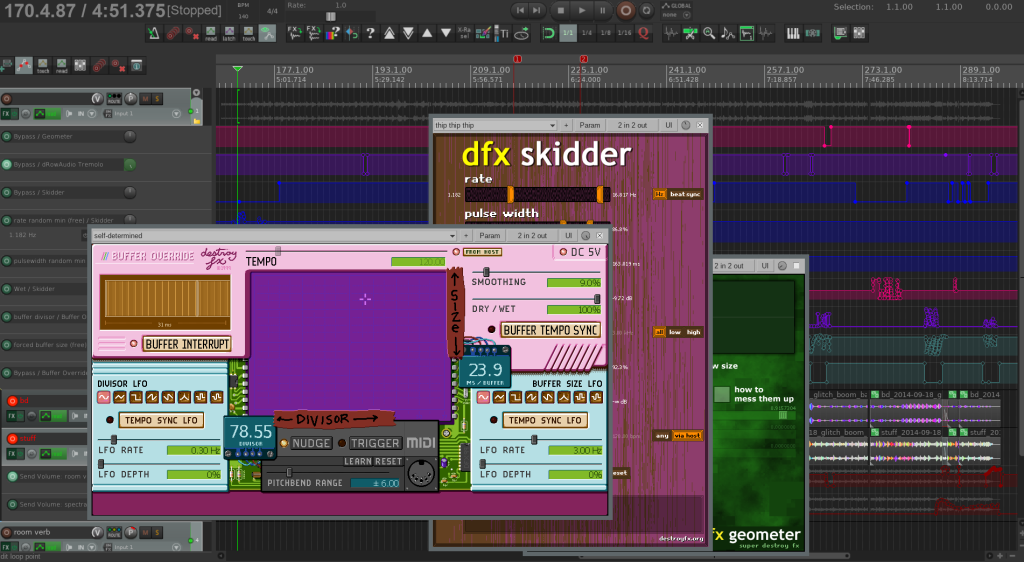Click the double down arrow toolbar icon
1024x562 pixels.
(x=408, y=33)
